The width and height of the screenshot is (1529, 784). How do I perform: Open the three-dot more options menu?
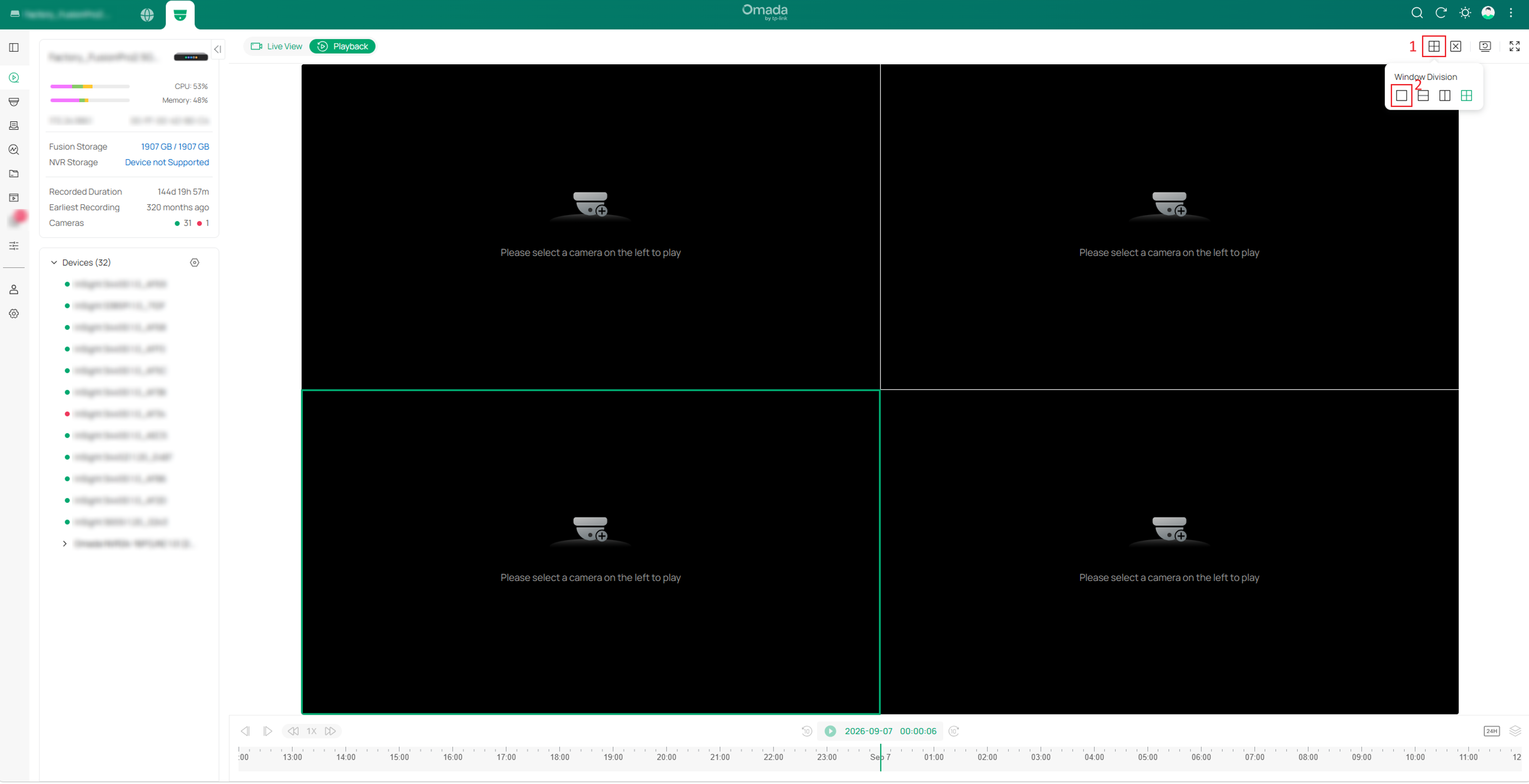1511,13
